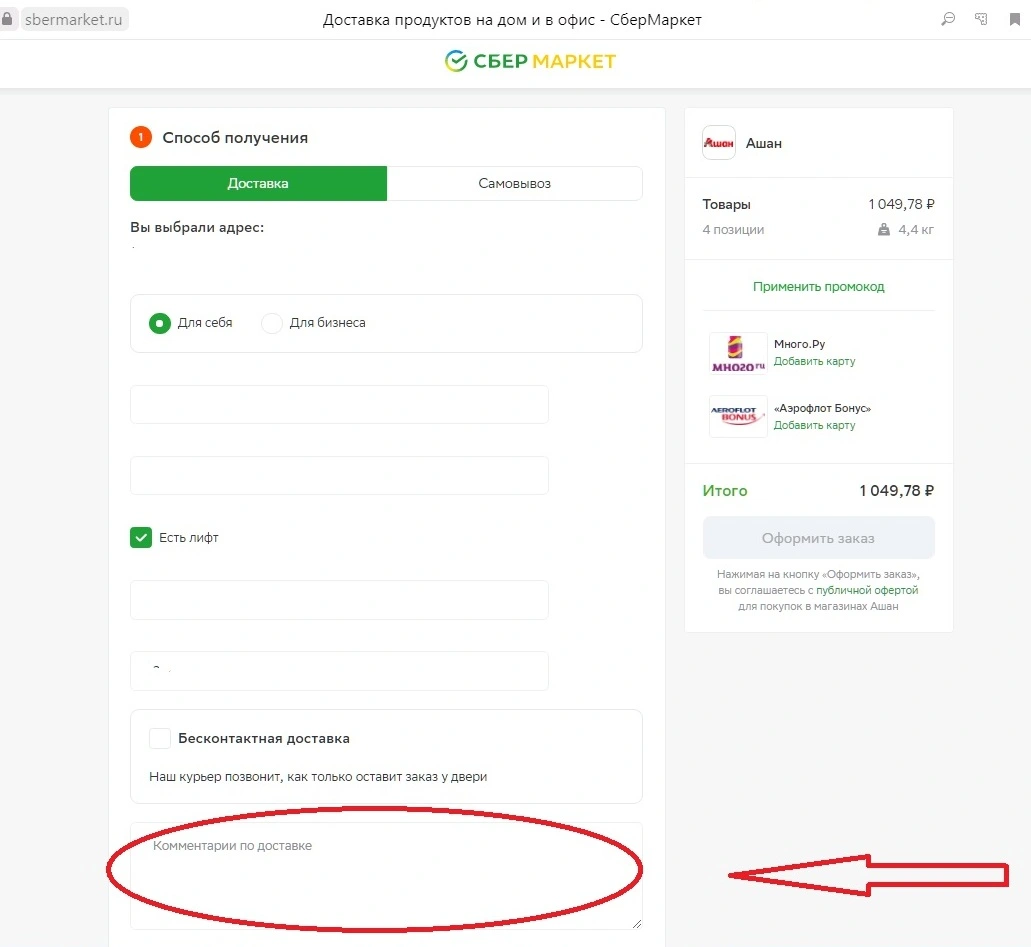Click the Применить промокод link

(819, 287)
